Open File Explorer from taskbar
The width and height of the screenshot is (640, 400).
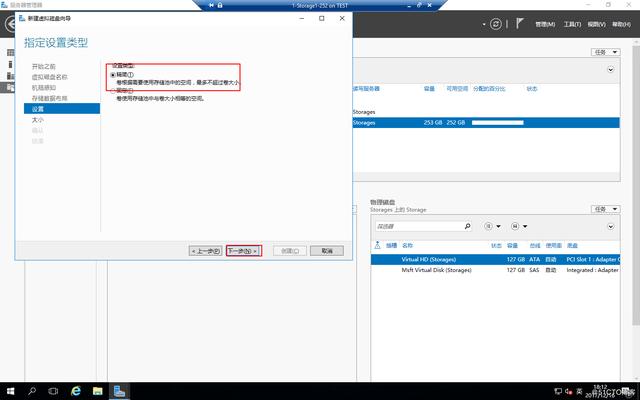(x=98, y=391)
